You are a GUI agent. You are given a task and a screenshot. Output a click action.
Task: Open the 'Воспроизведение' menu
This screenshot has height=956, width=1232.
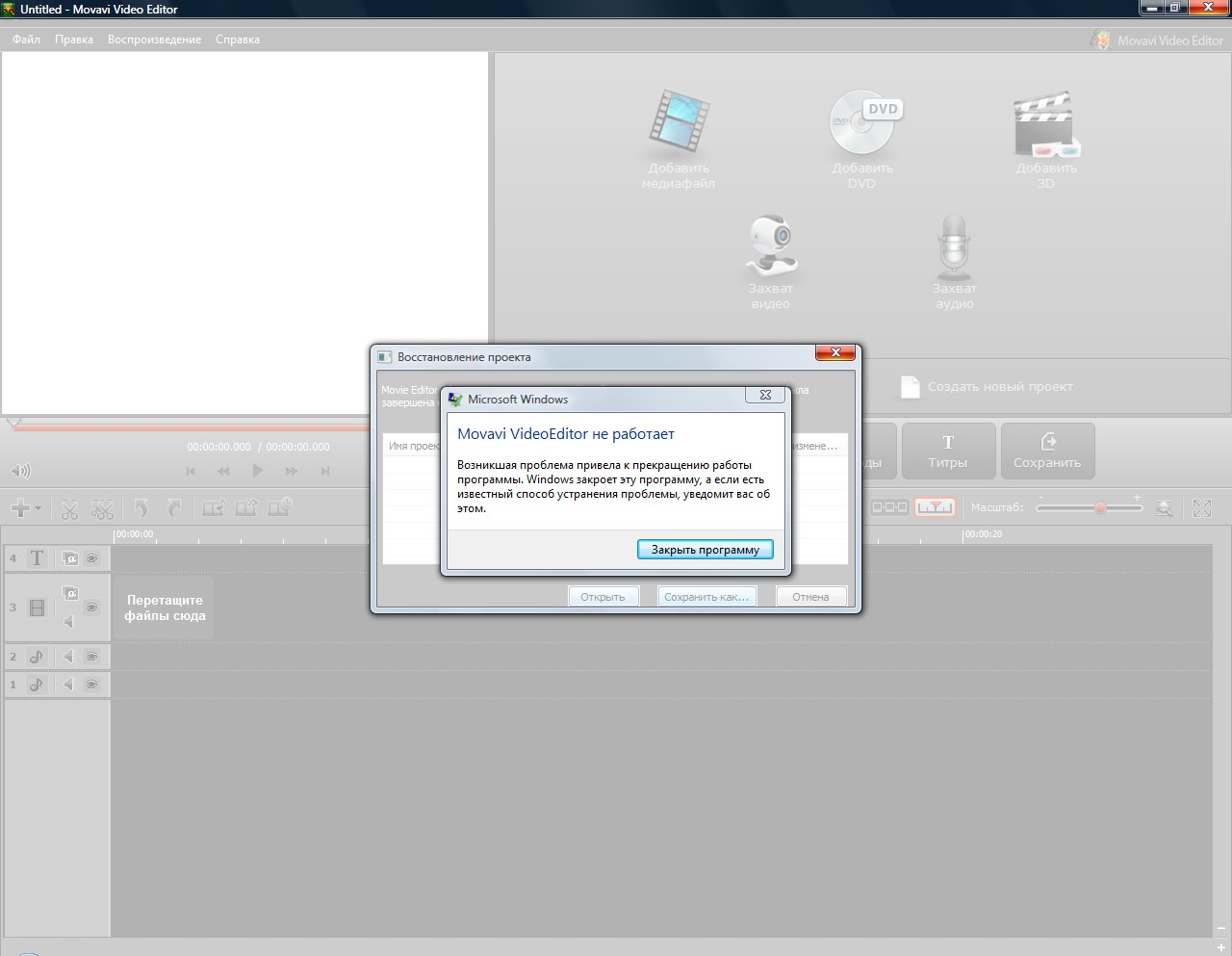point(155,39)
